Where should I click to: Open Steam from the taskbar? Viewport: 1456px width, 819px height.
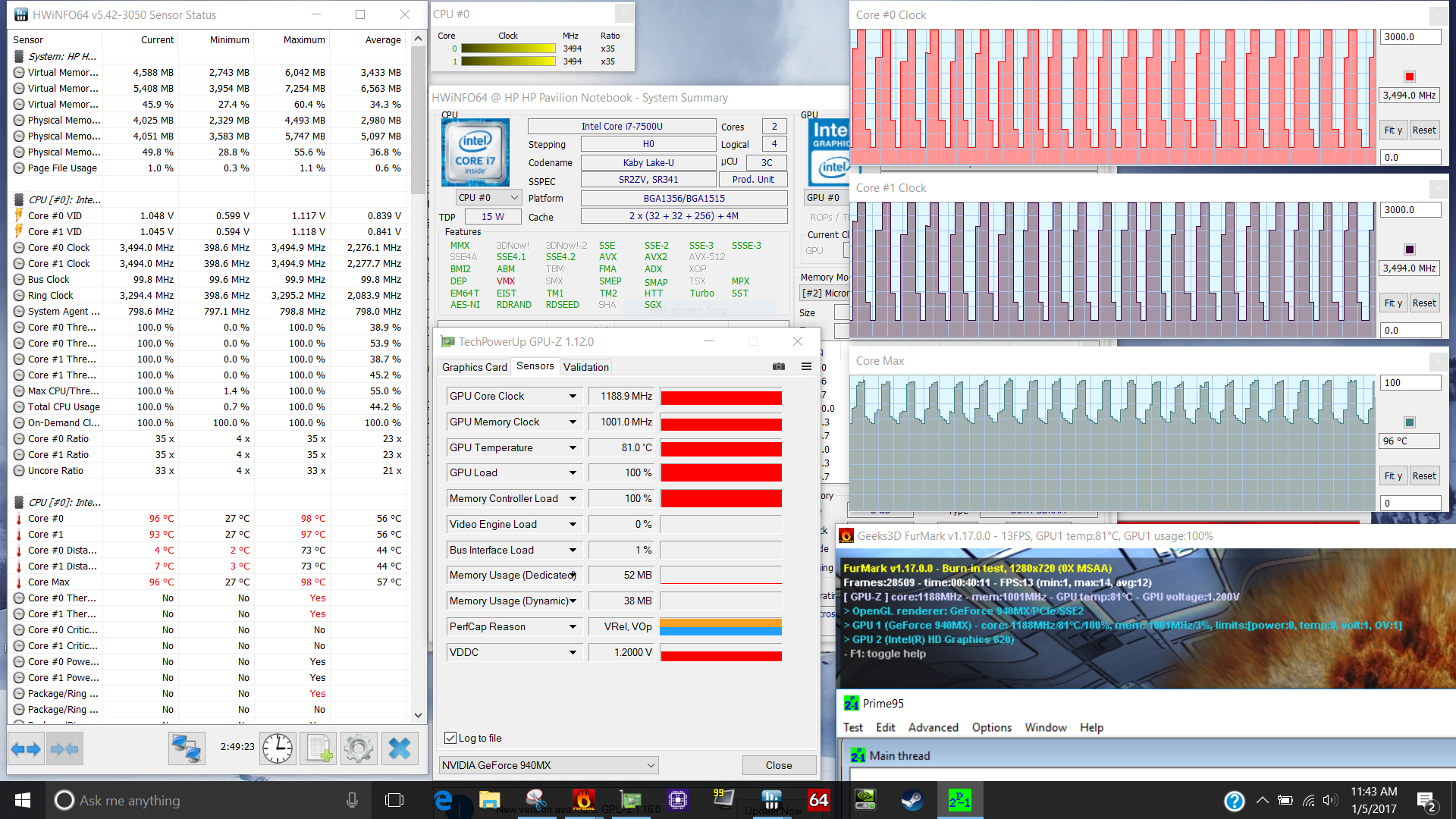(x=912, y=799)
